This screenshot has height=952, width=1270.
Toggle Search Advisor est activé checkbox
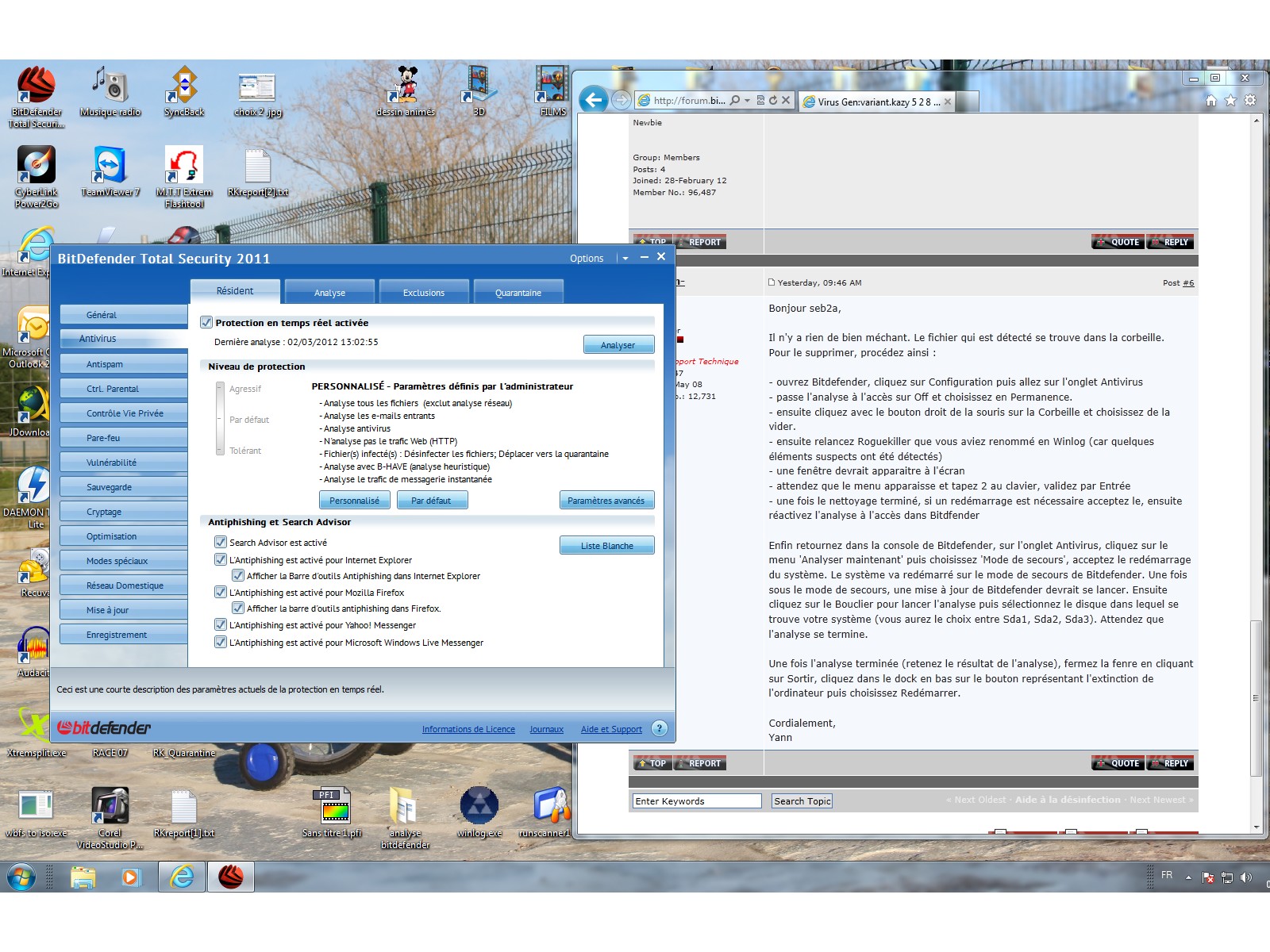[221, 542]
